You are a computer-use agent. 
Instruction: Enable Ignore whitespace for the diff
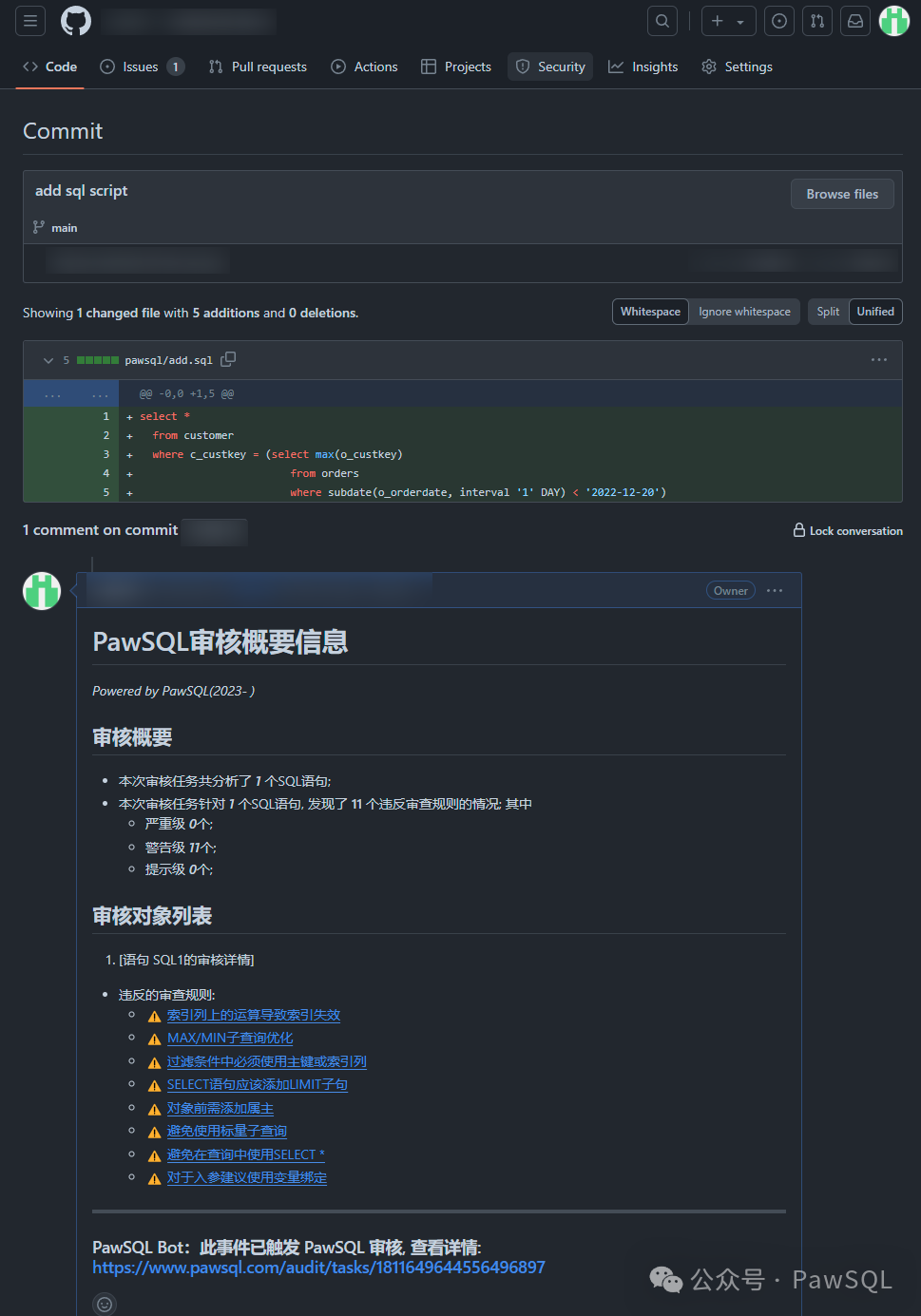click(744, 311)
